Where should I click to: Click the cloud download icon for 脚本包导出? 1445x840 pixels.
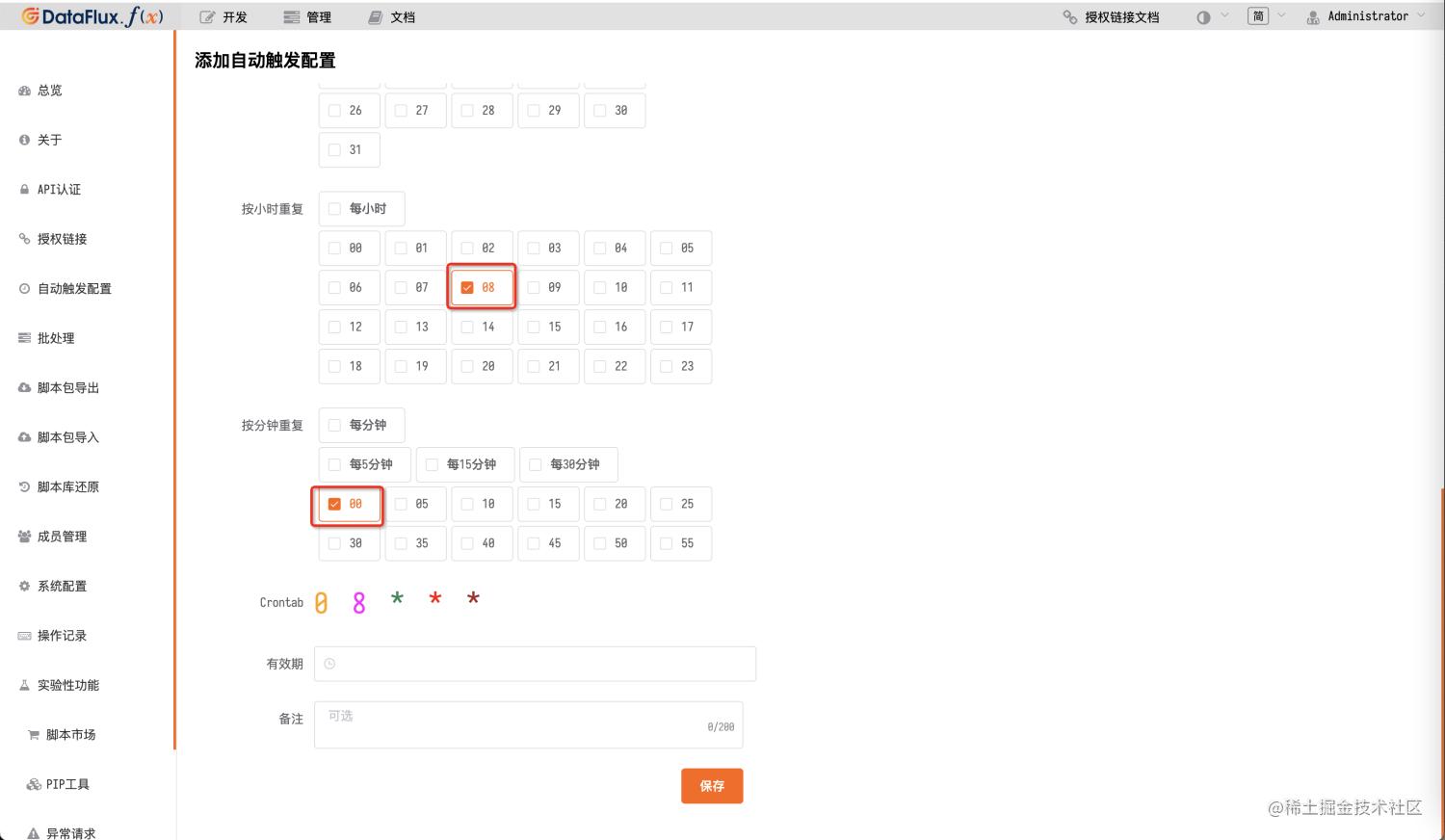(25, 388)
